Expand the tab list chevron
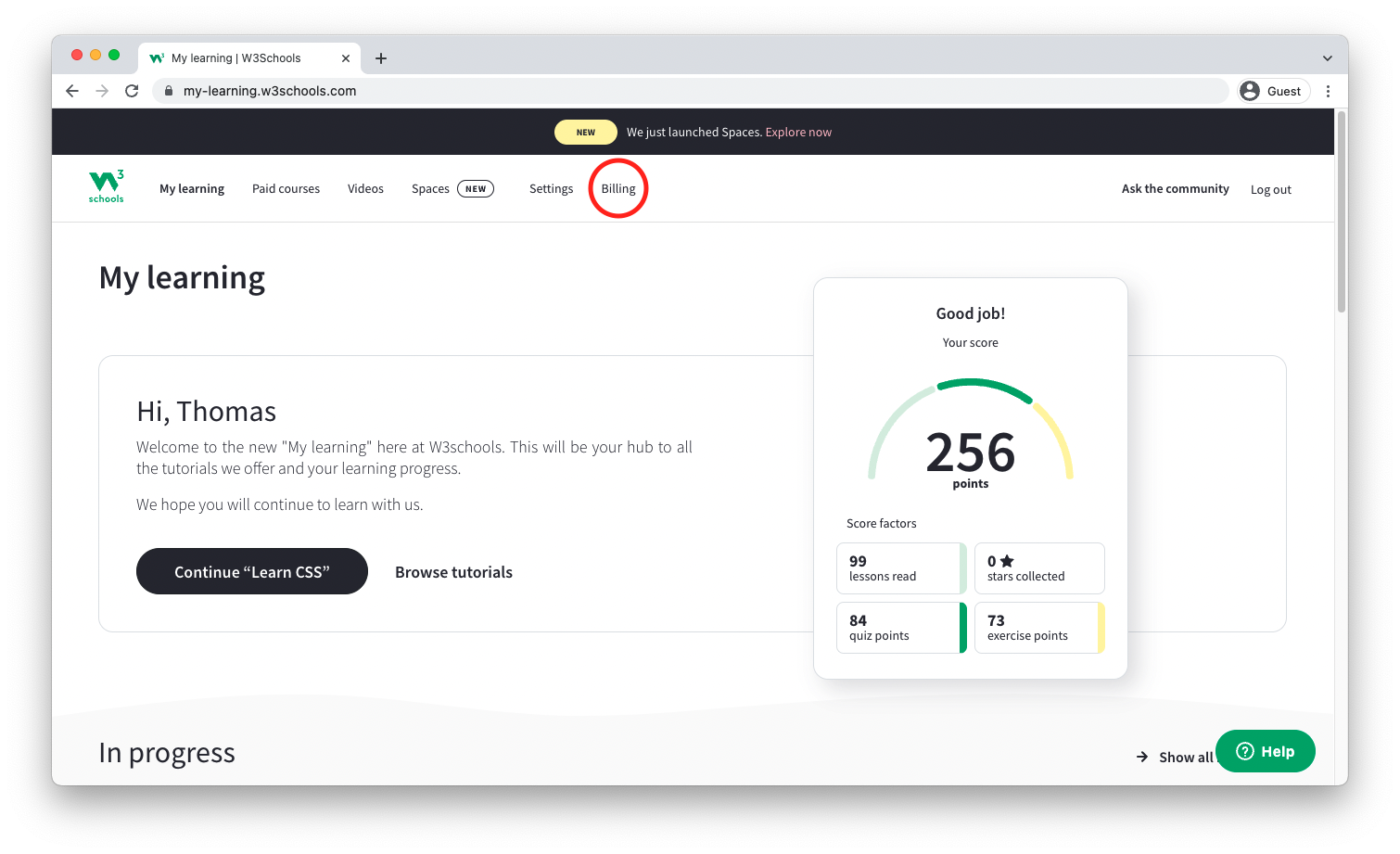The height and width of the screenshot is (854, 1400). click(x=1328, y=58)
